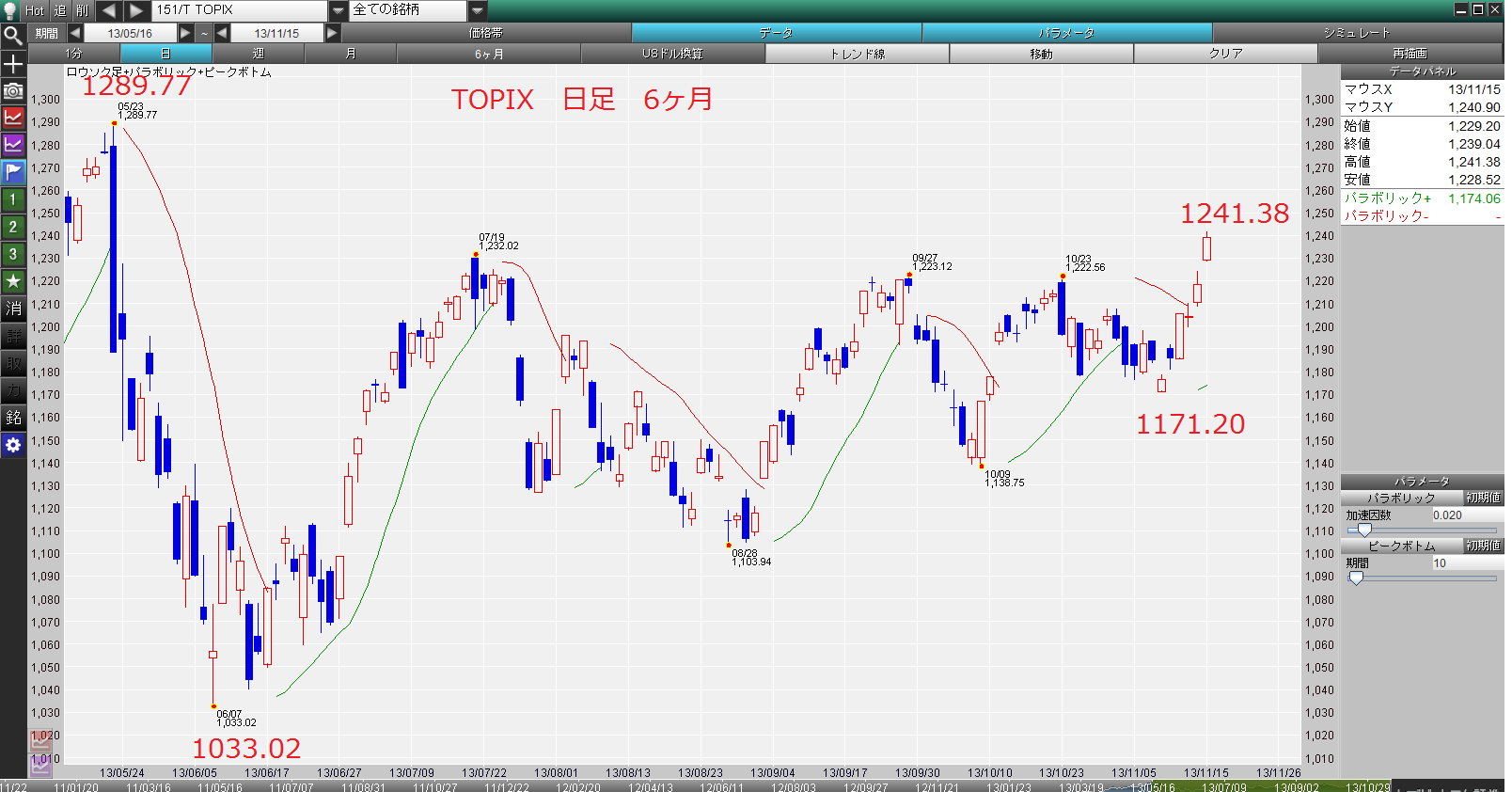Image resolution: width=1512 pixels, height=792 pixels.
Task: Click the 取 sidebar button
Action: [x=13, y=363]
